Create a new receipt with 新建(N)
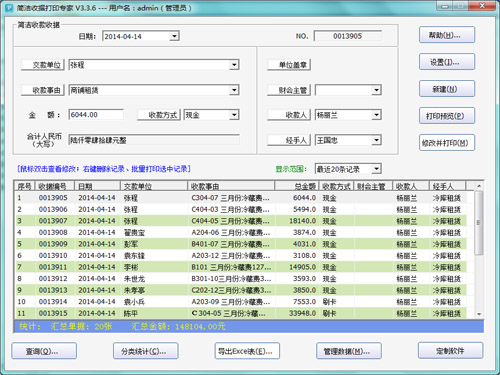Viewport: 500px width, 375px height. [x=447, y=89]
